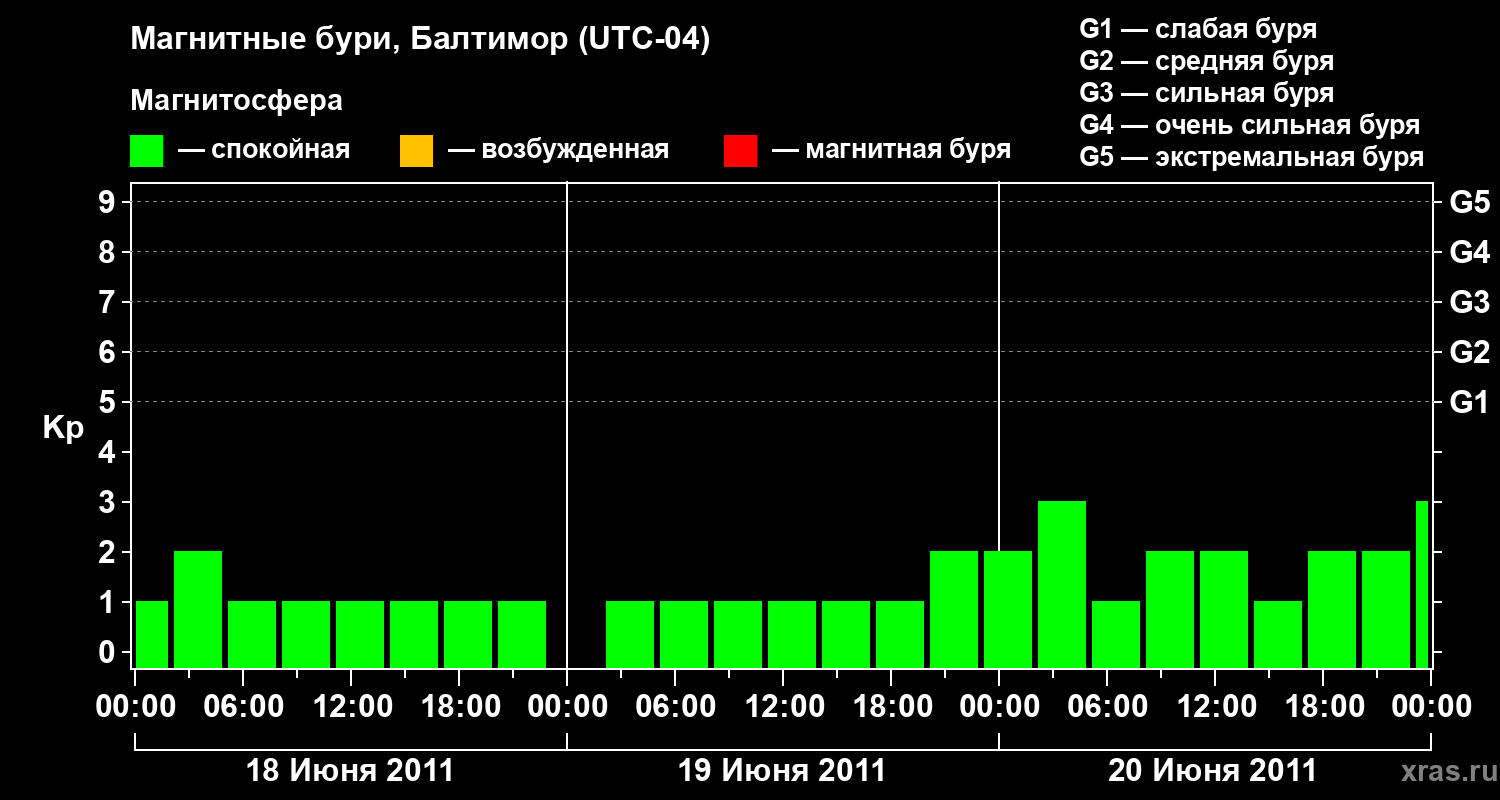Click the right axis label G3

point(1469,302)
